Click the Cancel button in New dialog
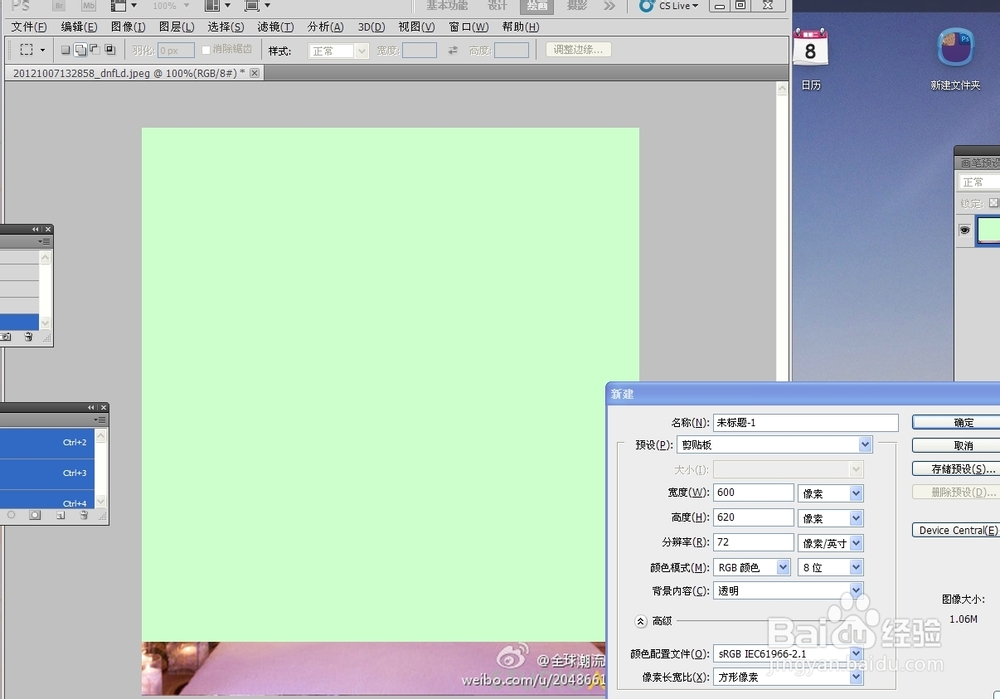This screenshot has height=699, width=1000. click(x=957, y=445)
